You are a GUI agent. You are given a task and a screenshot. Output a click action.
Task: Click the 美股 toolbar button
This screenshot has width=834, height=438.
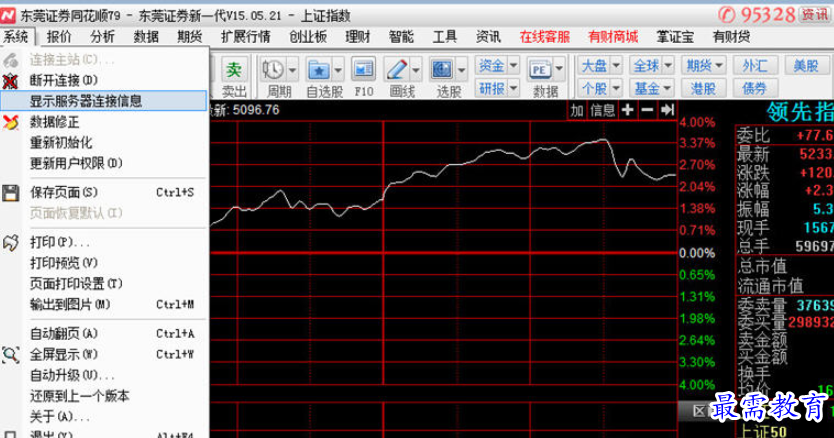point(806,66)
